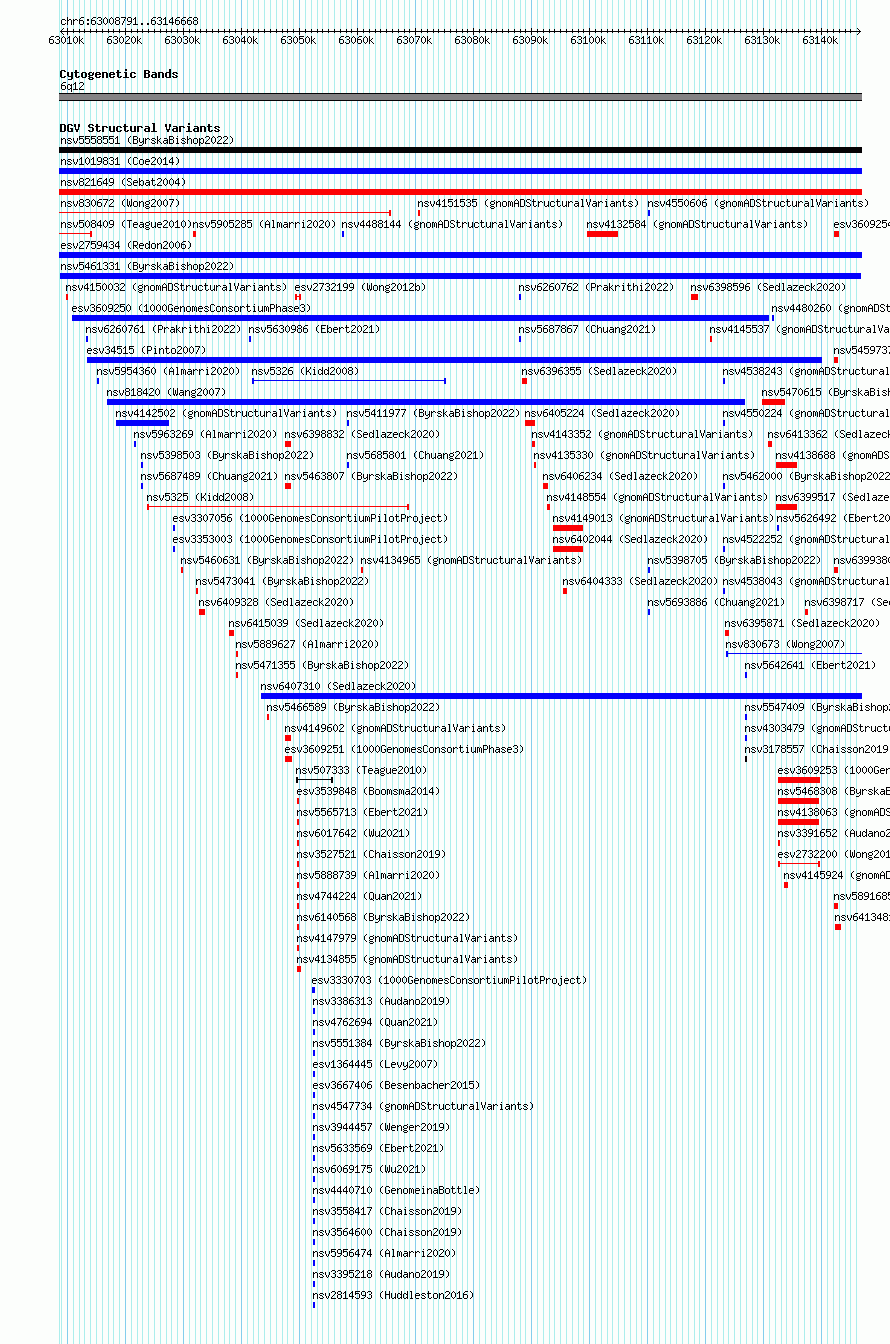Image resolution: width=890 pixels, height=1344 pixels.
Task: Select the esv2759434 (Redon2006) blue bar
Action: point(460,255)
